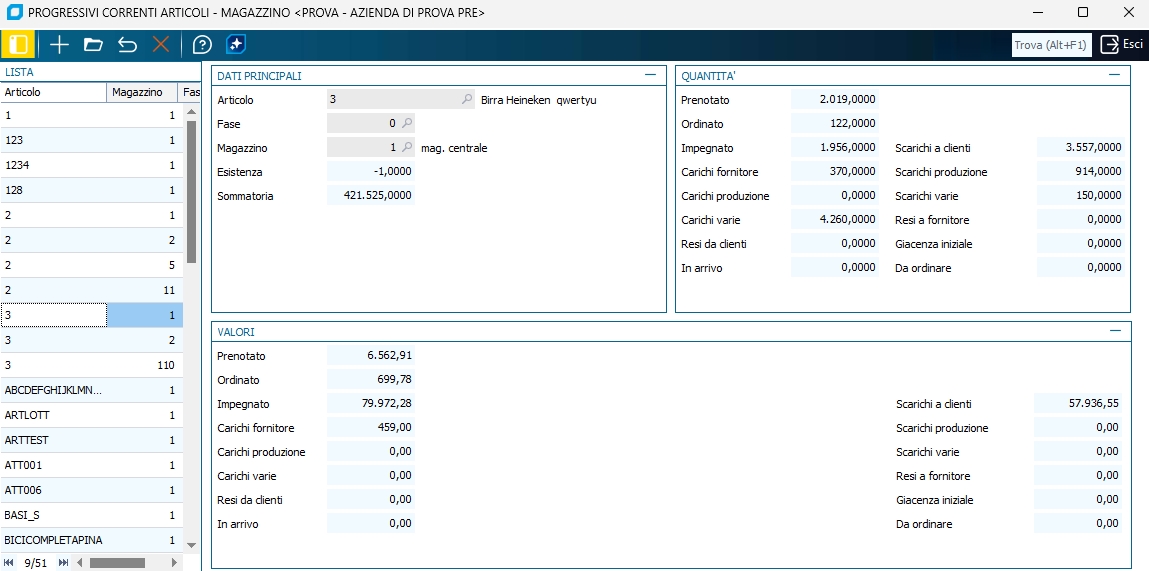
Task: Select the ABCDEFGHIJKLMN... list row
Action: 91,389
